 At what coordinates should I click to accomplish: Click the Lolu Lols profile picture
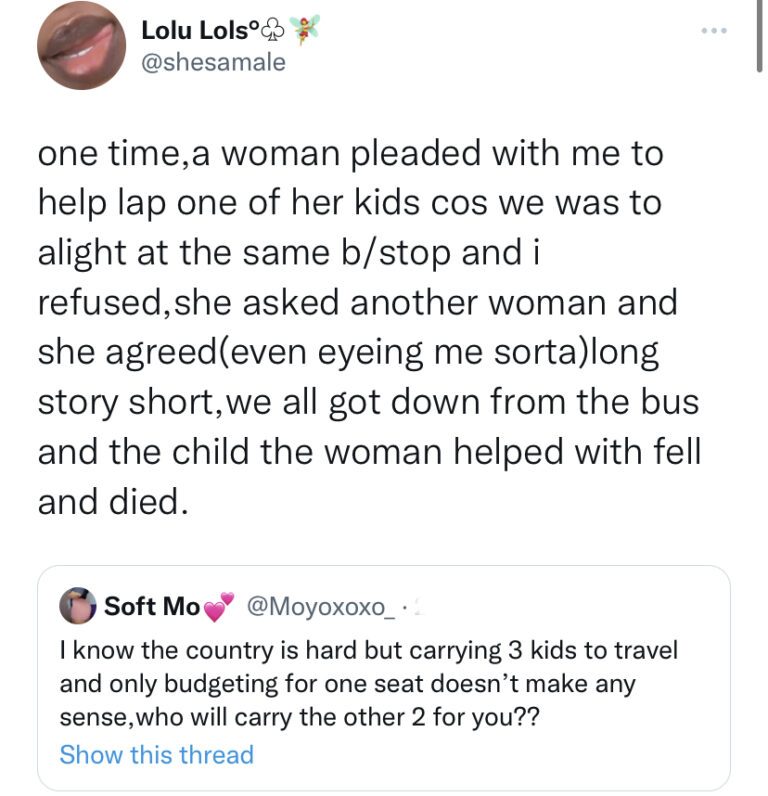point(80,44)
